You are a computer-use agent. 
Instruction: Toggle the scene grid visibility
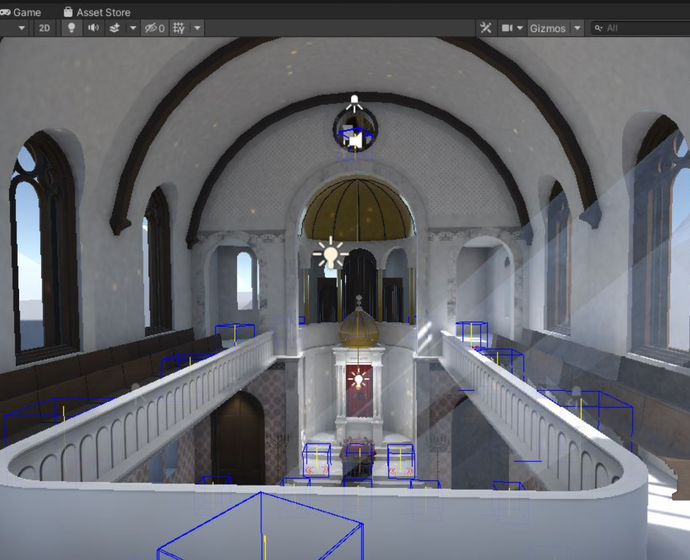(179, 28)
